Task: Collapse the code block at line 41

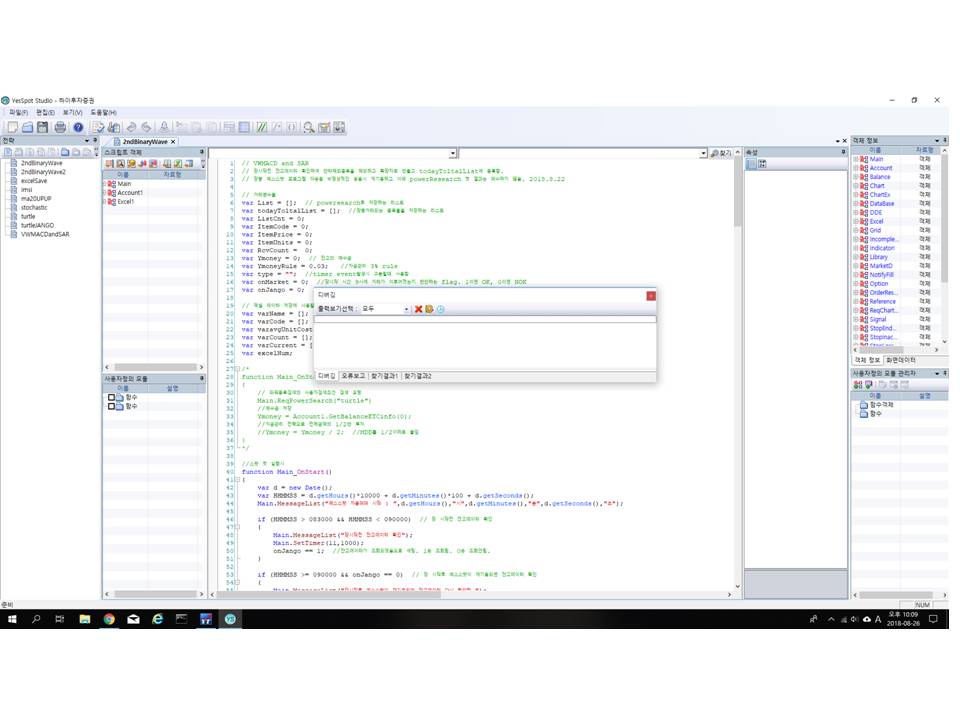Action: point(236,480)
